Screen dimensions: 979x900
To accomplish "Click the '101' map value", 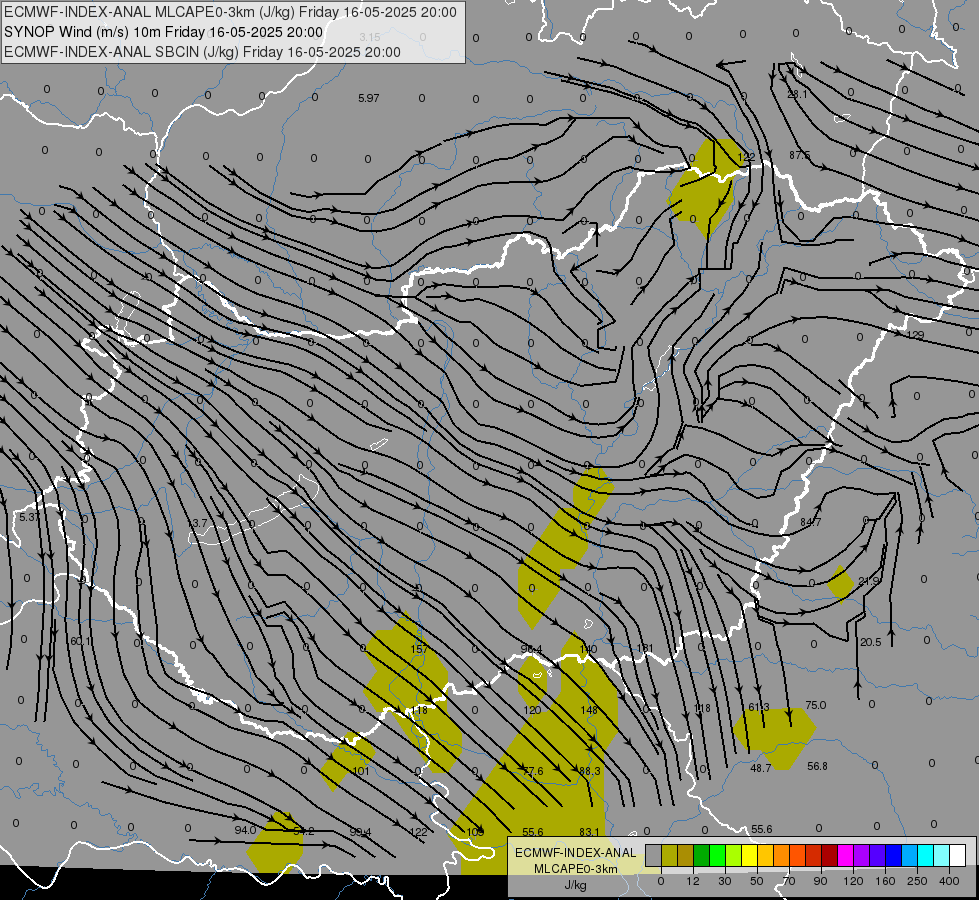I will 361,771.
